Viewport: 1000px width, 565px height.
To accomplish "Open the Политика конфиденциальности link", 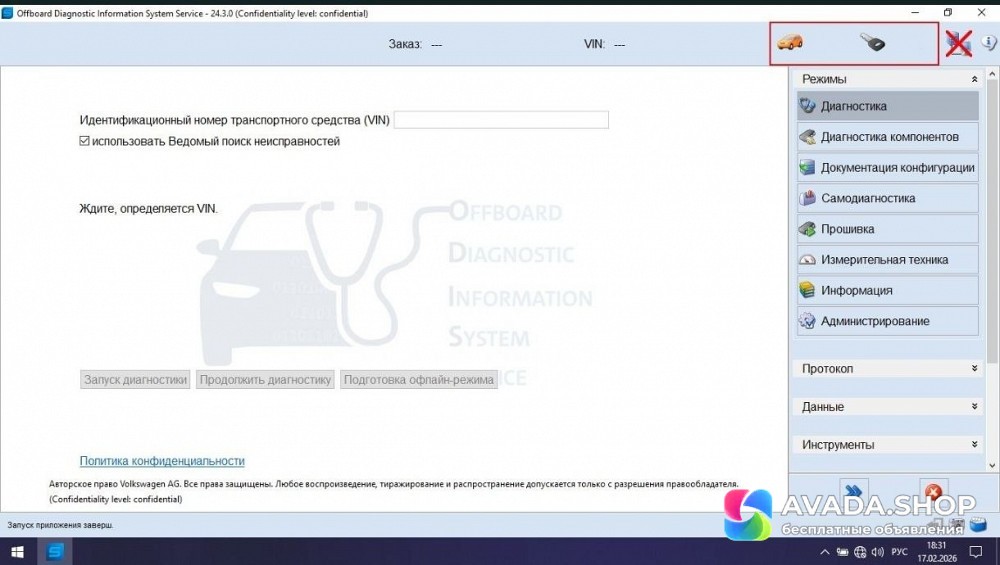I will tap(162, 461).
